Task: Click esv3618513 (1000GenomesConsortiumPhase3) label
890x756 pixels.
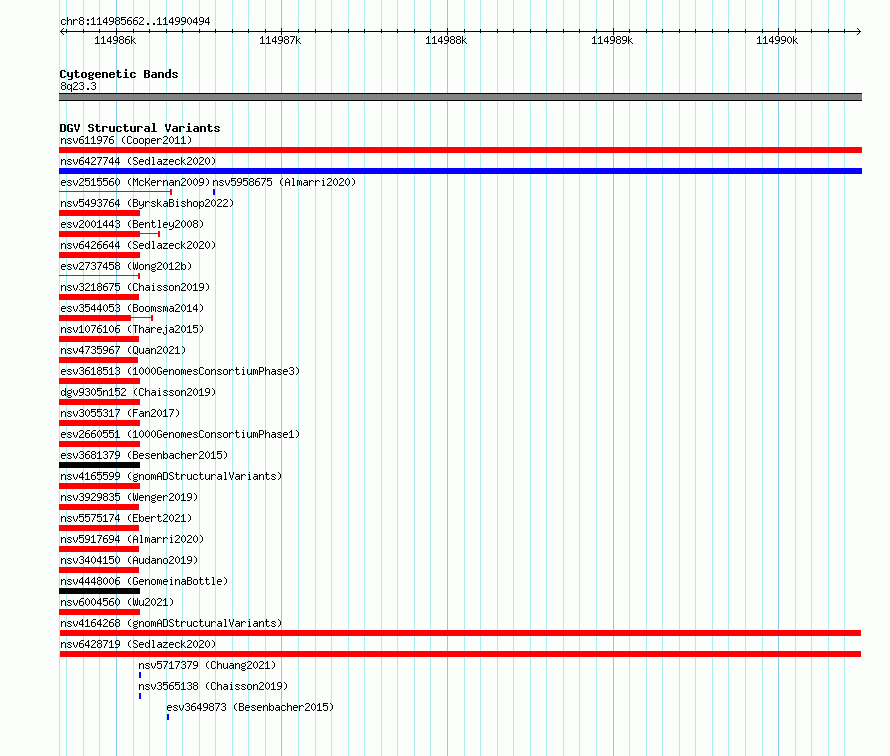Action: click(x=180, y=371)
